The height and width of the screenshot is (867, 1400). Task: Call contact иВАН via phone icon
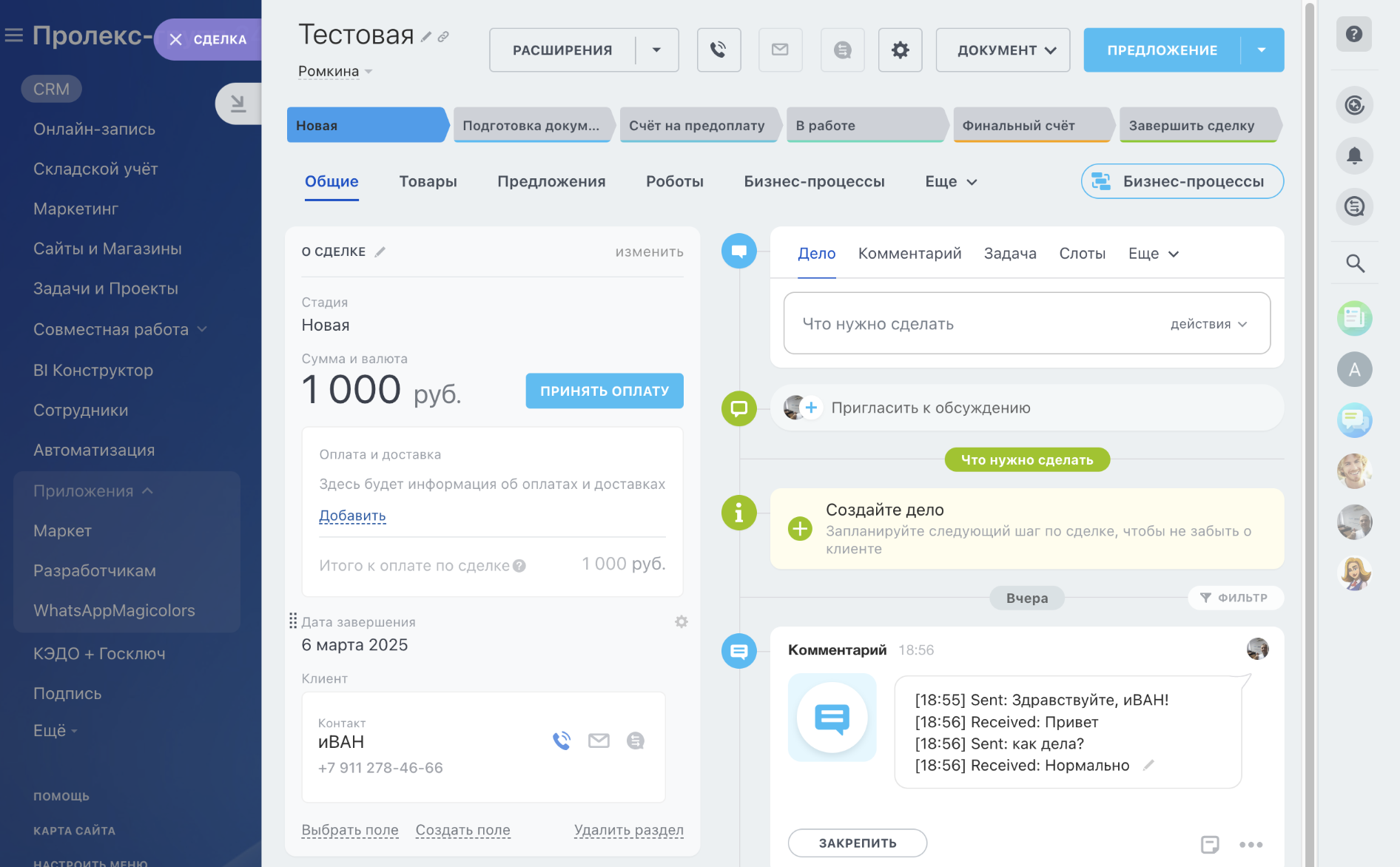(x=562, y=741)
